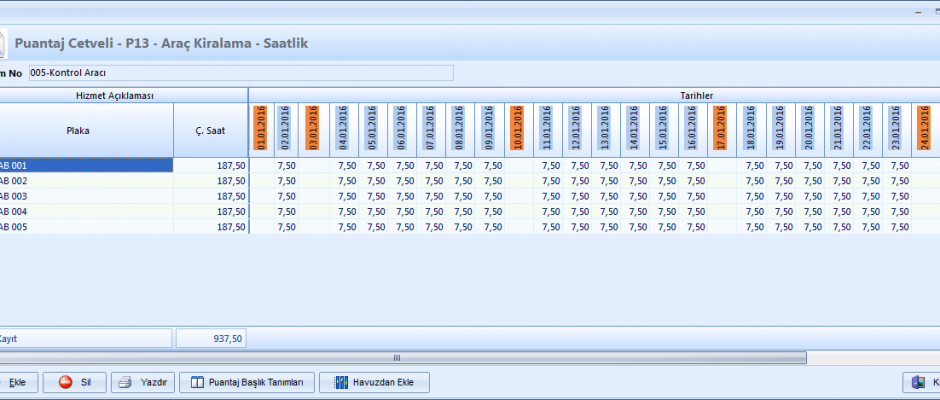Click the document icon beside the Puantaj Cetveli title
The width and height of the screenshot is (940, 400).
coord(2,44)
